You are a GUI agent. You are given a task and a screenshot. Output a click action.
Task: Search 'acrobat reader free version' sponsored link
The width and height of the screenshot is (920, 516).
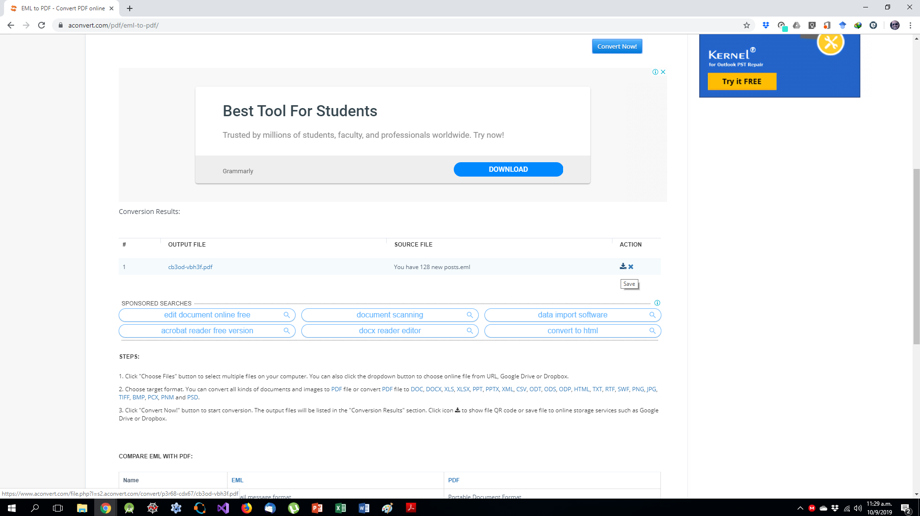(x=207, y=331)
